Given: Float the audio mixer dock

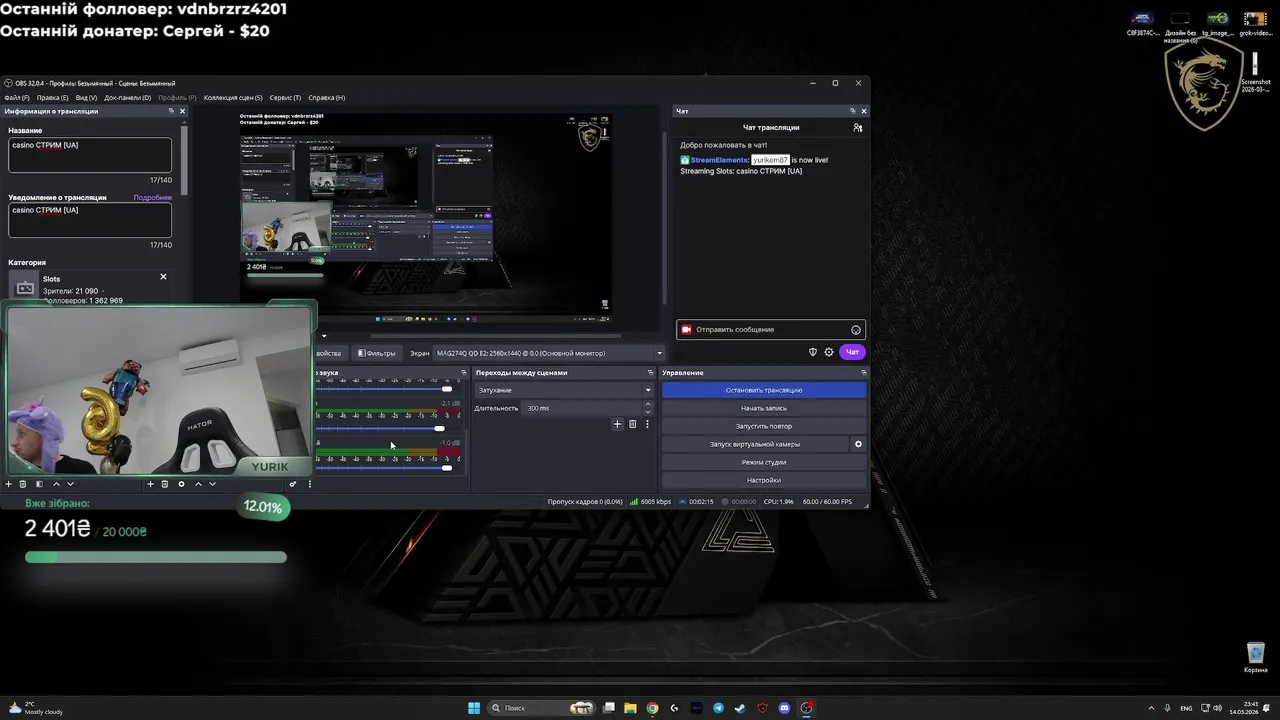Looking at the screenshot, I should coord(463,373).
